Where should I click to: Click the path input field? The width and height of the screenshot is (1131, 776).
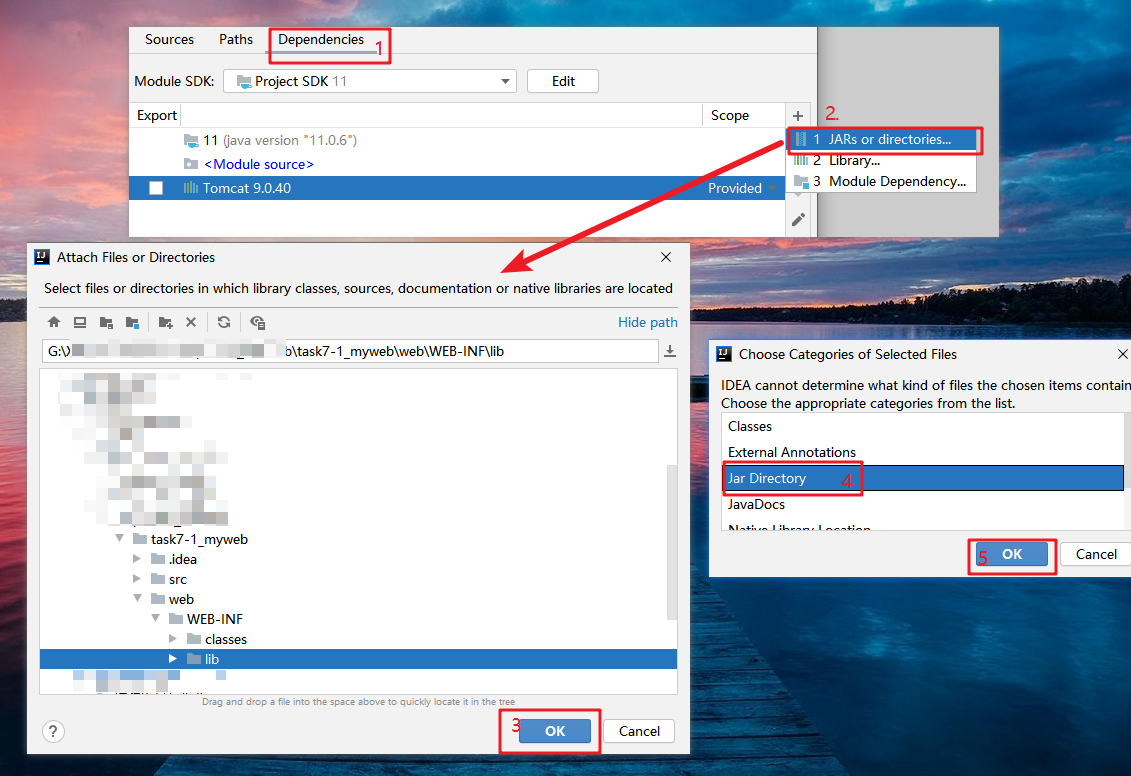(350, 351)
